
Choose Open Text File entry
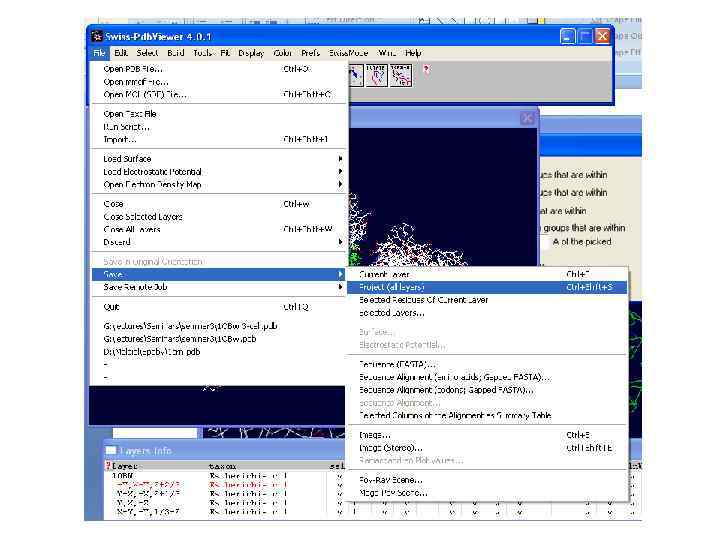coord(218,113)
